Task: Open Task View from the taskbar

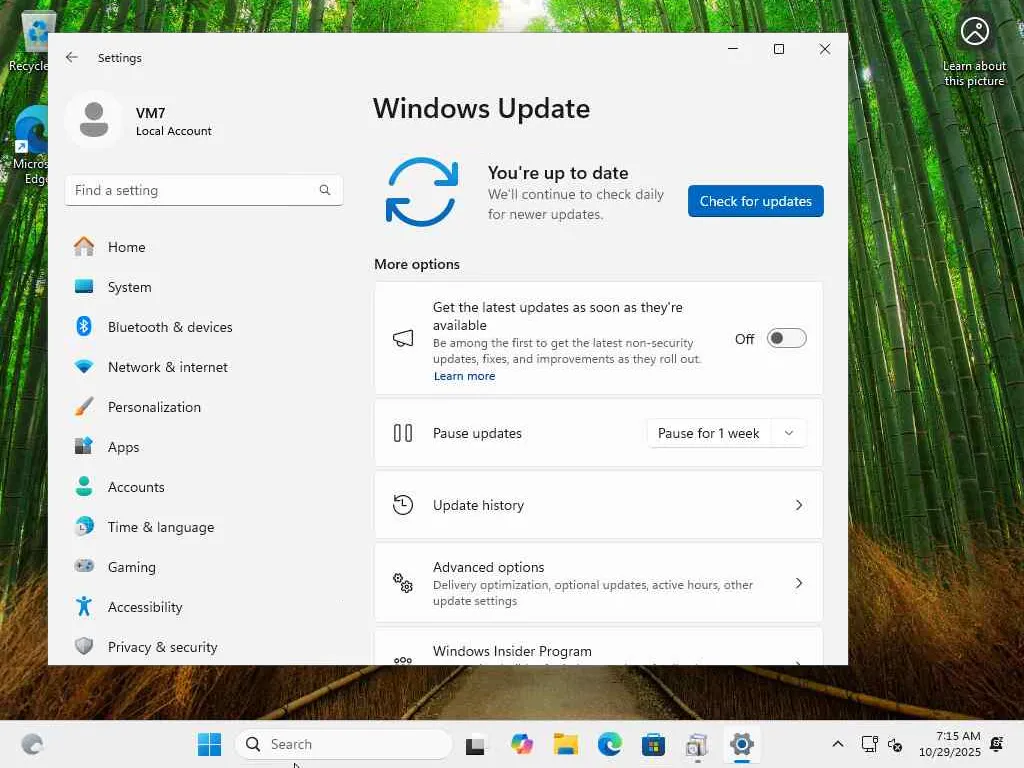Action: click(475, 745)
